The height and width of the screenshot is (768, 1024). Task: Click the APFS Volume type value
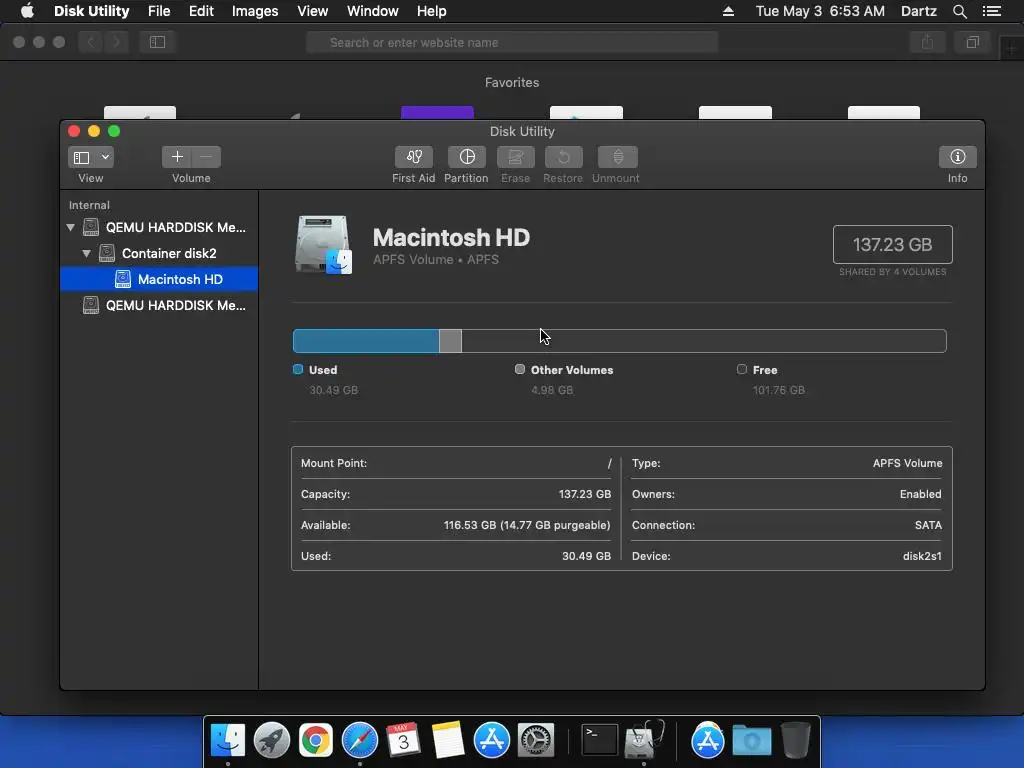[908, 463]
